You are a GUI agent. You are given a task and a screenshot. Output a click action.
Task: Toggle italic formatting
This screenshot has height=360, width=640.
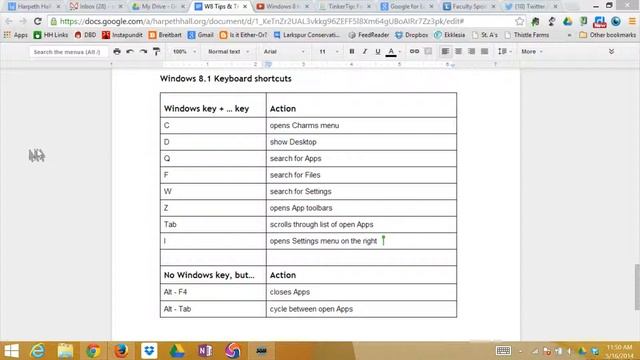pos(364,51)
